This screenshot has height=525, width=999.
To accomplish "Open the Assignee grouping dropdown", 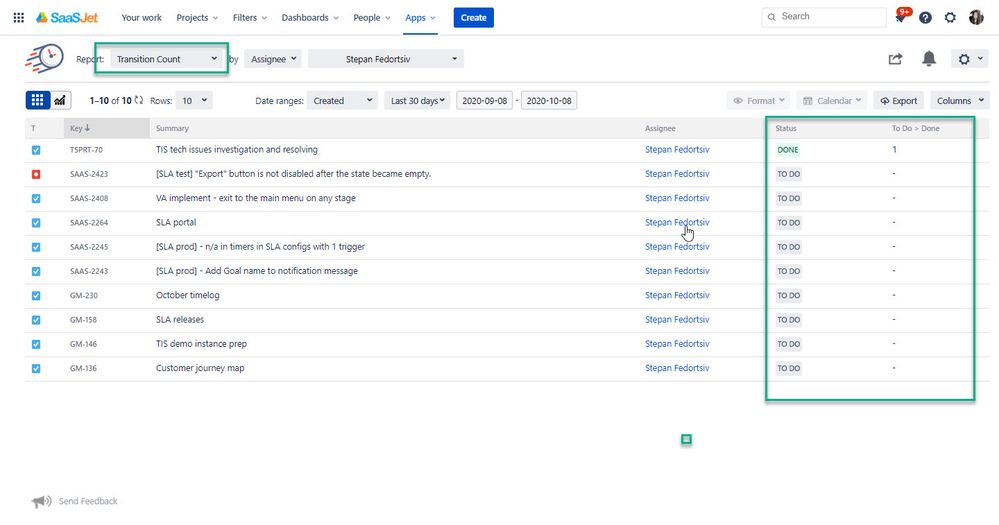I will click(x=273, y=59).
